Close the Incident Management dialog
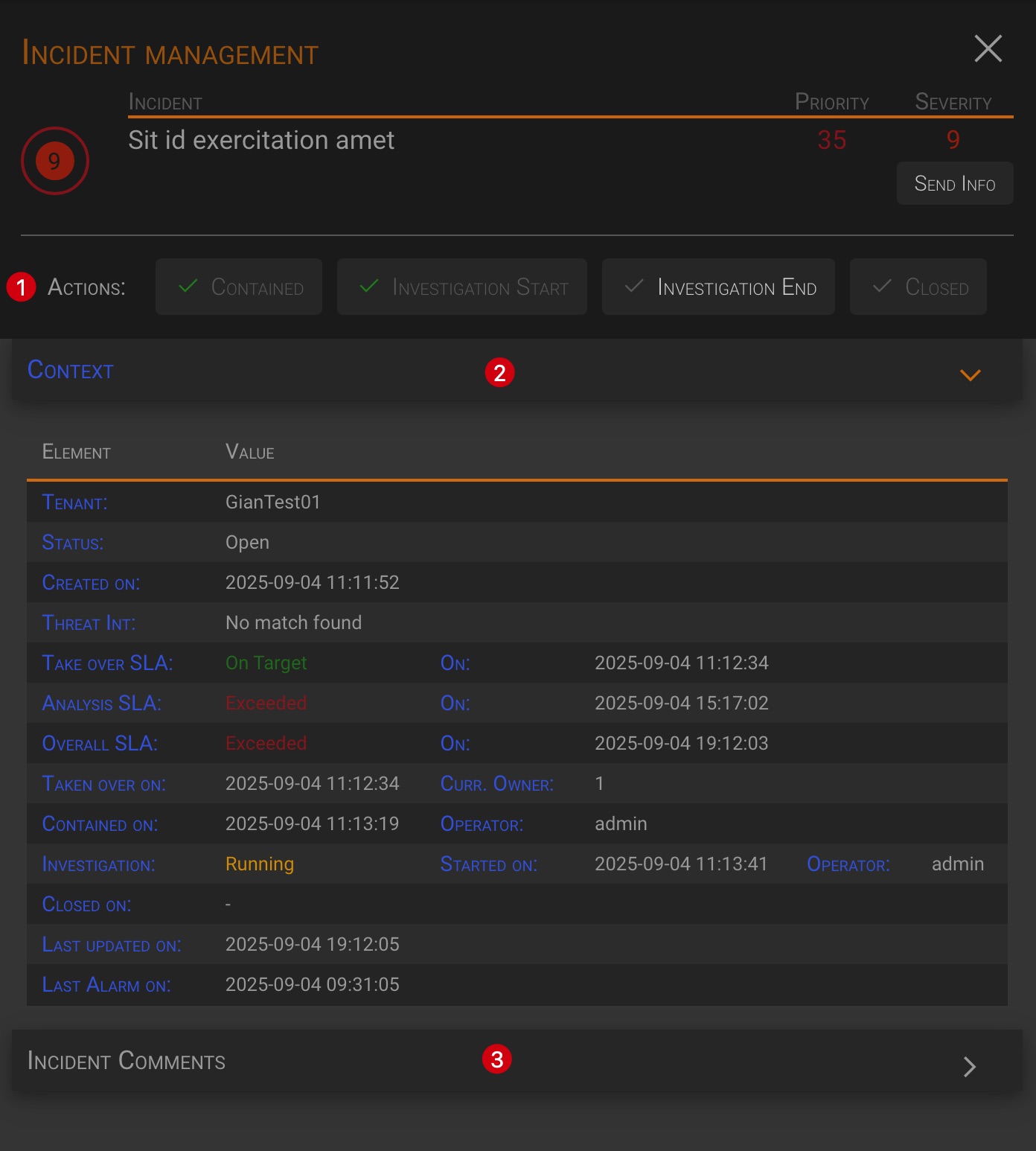Image resolution: width=1036 pixels, height=1151 pixels. click(x=988, y=49)
